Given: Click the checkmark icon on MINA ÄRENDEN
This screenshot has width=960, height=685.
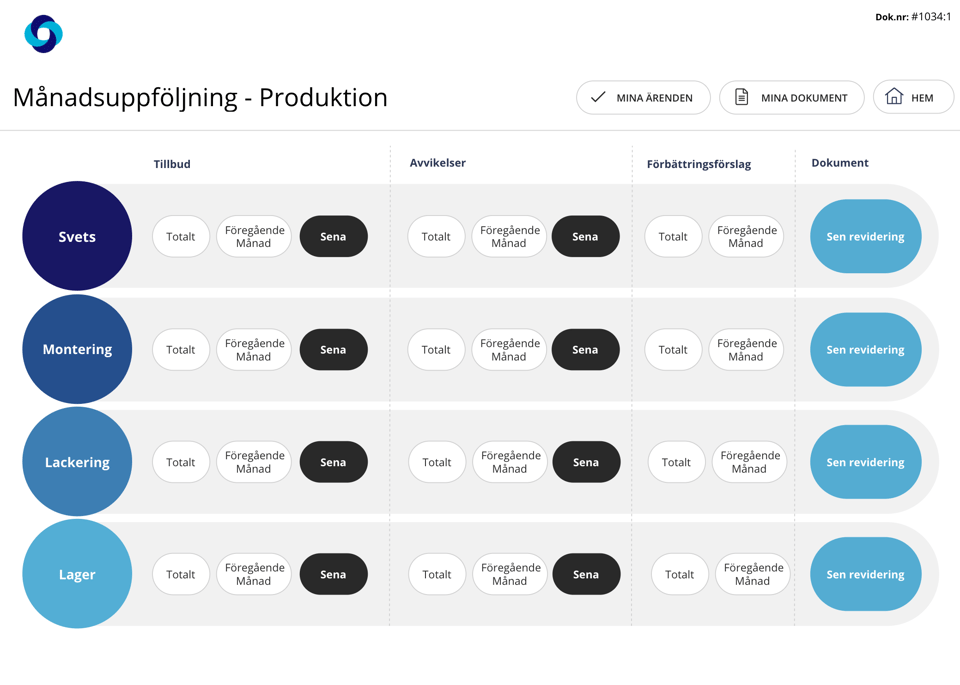Looking at the screenshot, I should 597,97.
